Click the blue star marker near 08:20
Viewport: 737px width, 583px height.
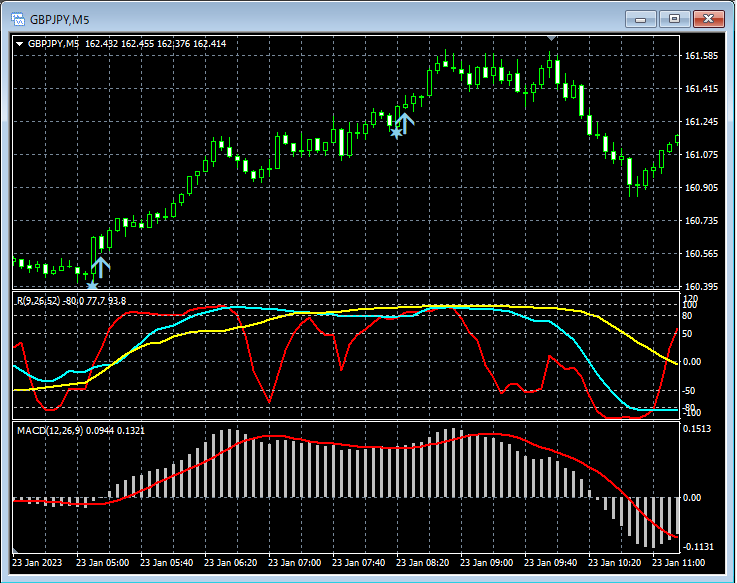[397, 133]
